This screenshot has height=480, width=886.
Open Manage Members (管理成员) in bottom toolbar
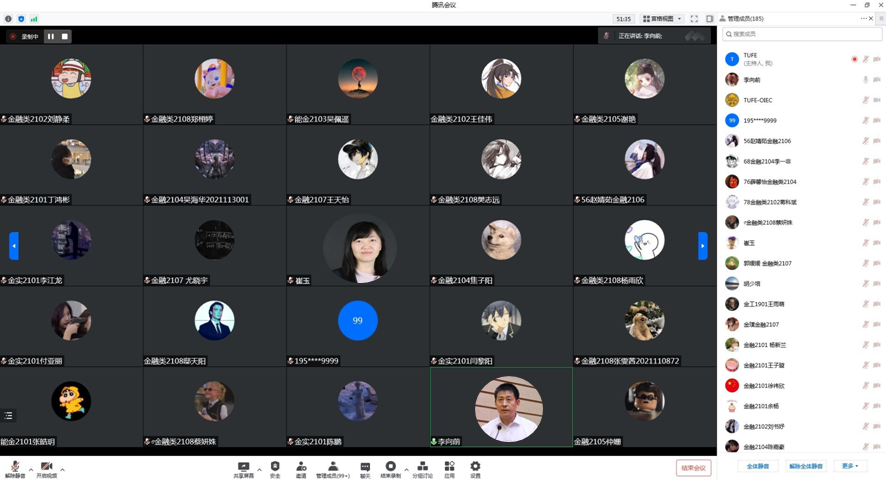(x=333, y=468)
